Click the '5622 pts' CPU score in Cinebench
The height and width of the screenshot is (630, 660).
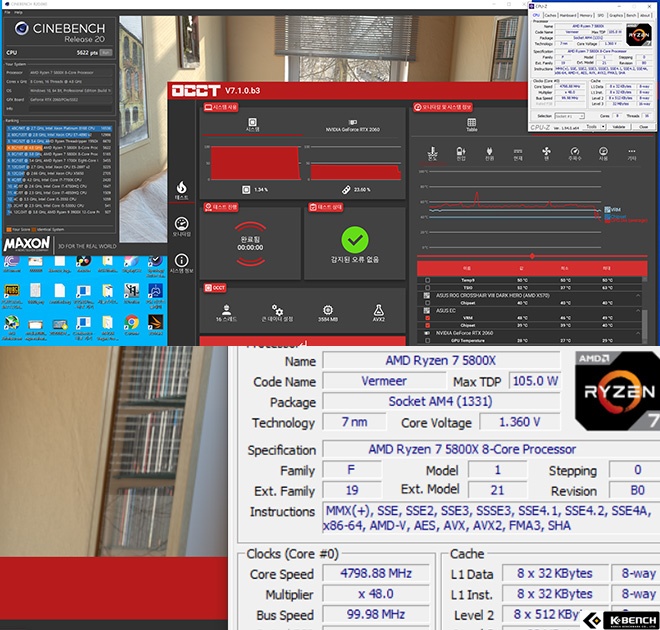pyautogui.click(x=87, y=53)
